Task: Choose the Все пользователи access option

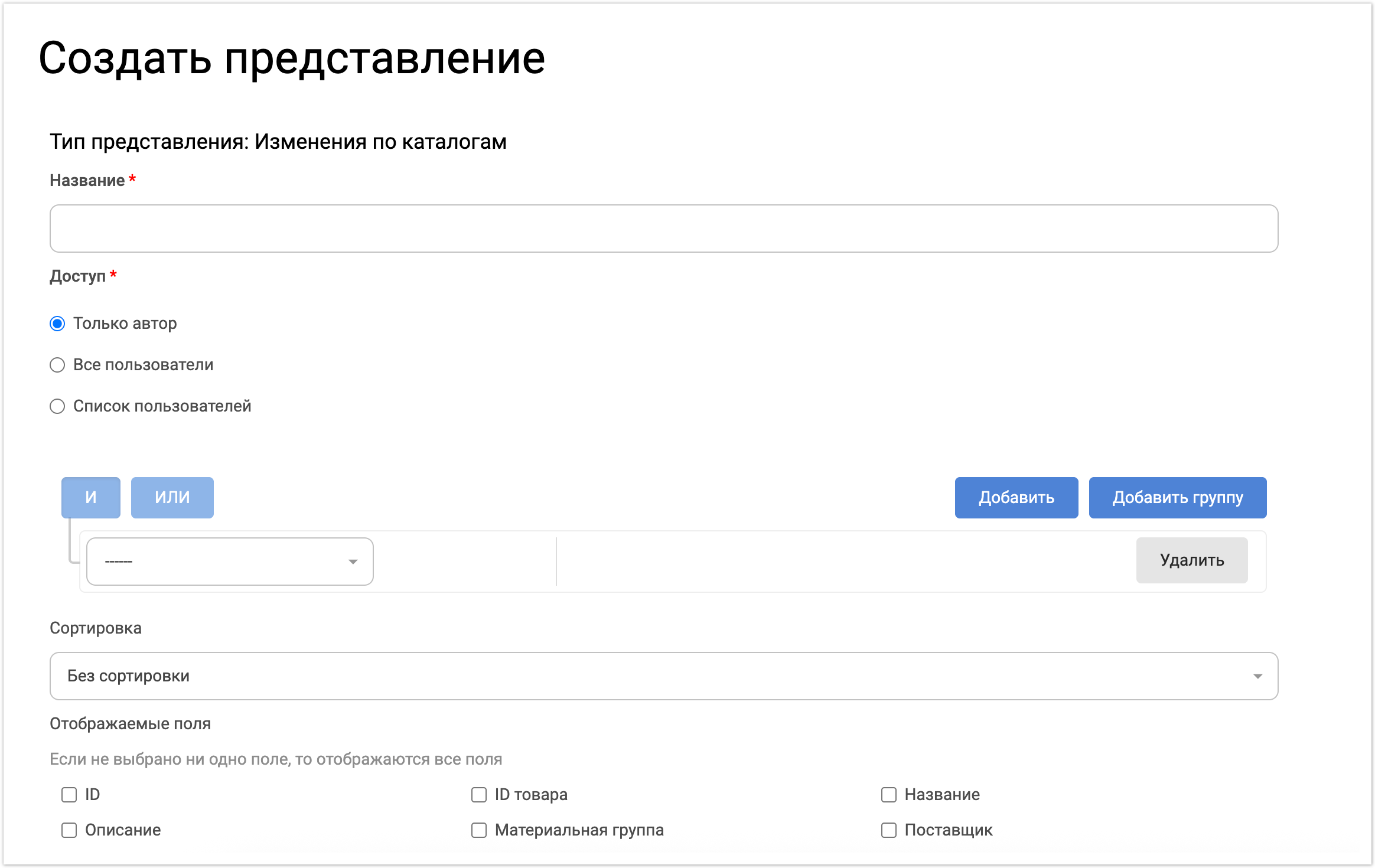Action: click(57, 365)
